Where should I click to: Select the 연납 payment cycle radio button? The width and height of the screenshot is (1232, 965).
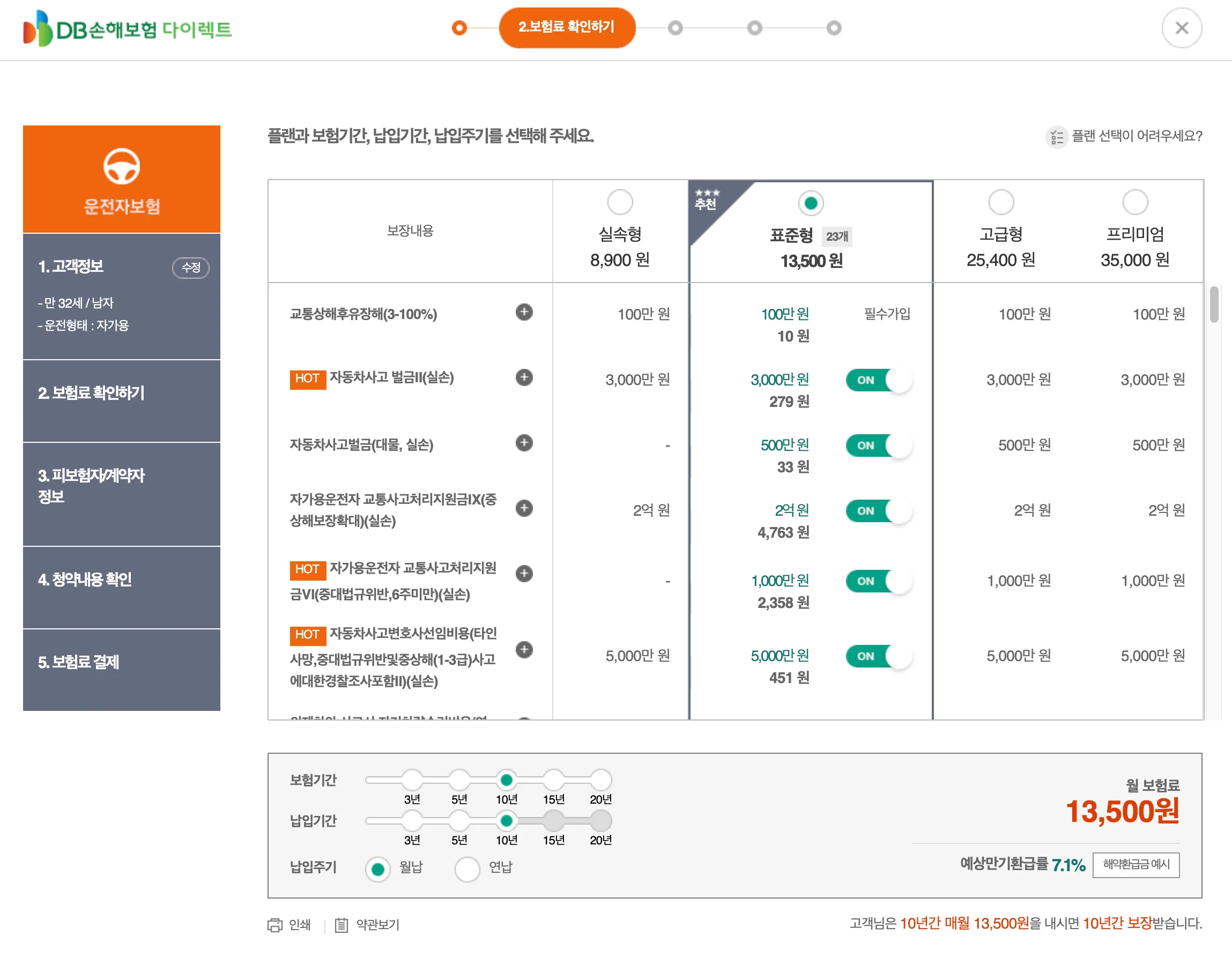pos(467,869)
